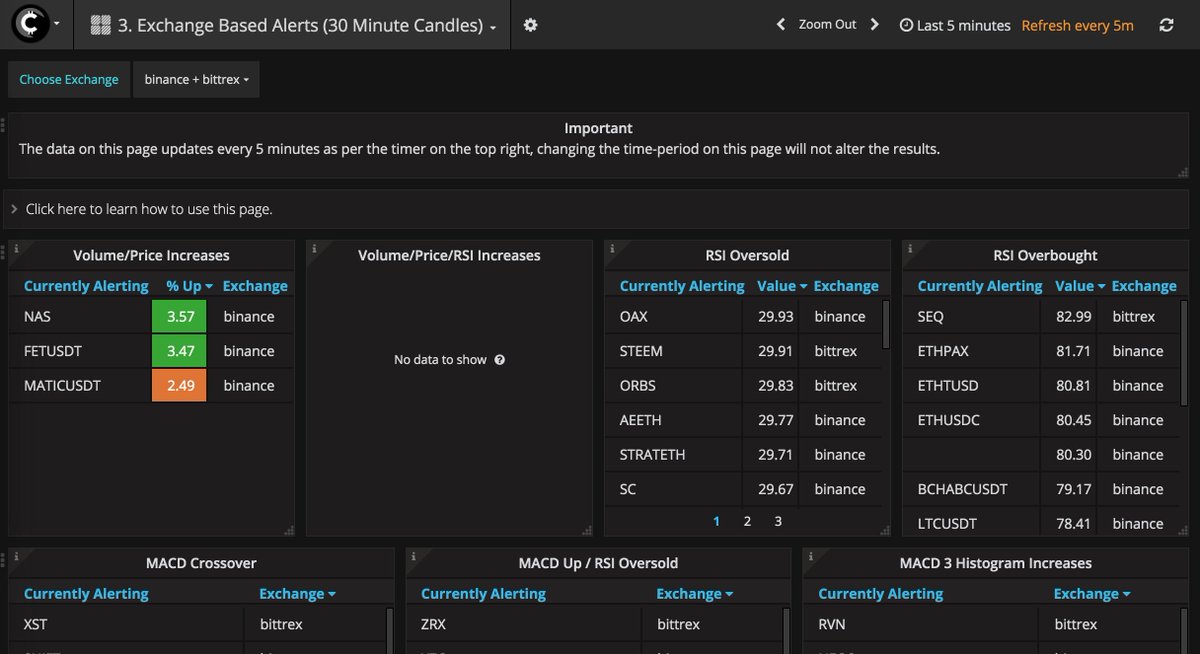Sort MACD Crossover by Exchange column
Viewport: 1200px width, 654px height.
[x=297, y=594]
